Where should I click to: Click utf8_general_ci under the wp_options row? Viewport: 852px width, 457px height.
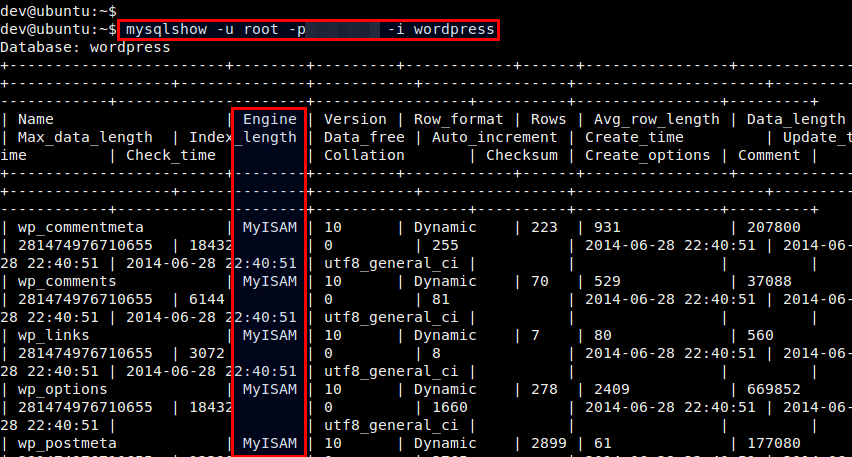coord(391,425)
